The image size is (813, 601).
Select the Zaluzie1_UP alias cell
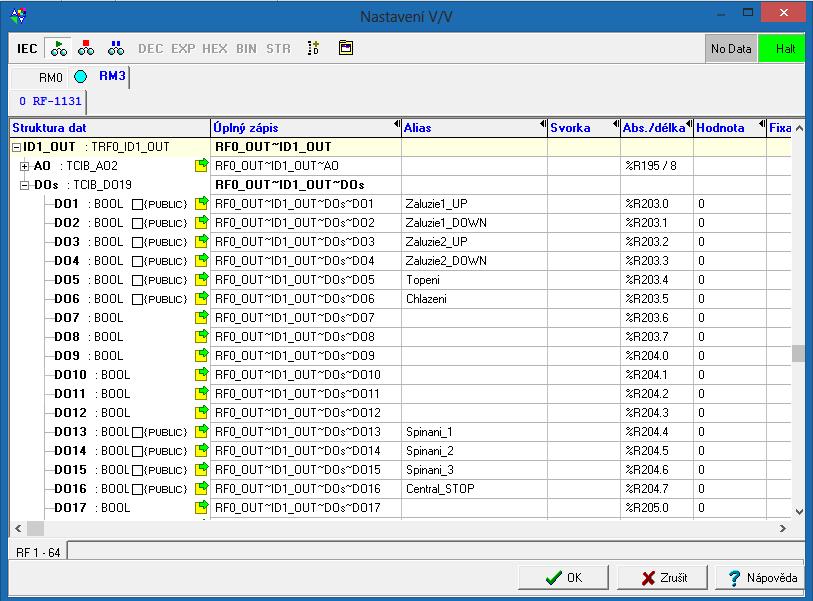(x=474, y=204)
